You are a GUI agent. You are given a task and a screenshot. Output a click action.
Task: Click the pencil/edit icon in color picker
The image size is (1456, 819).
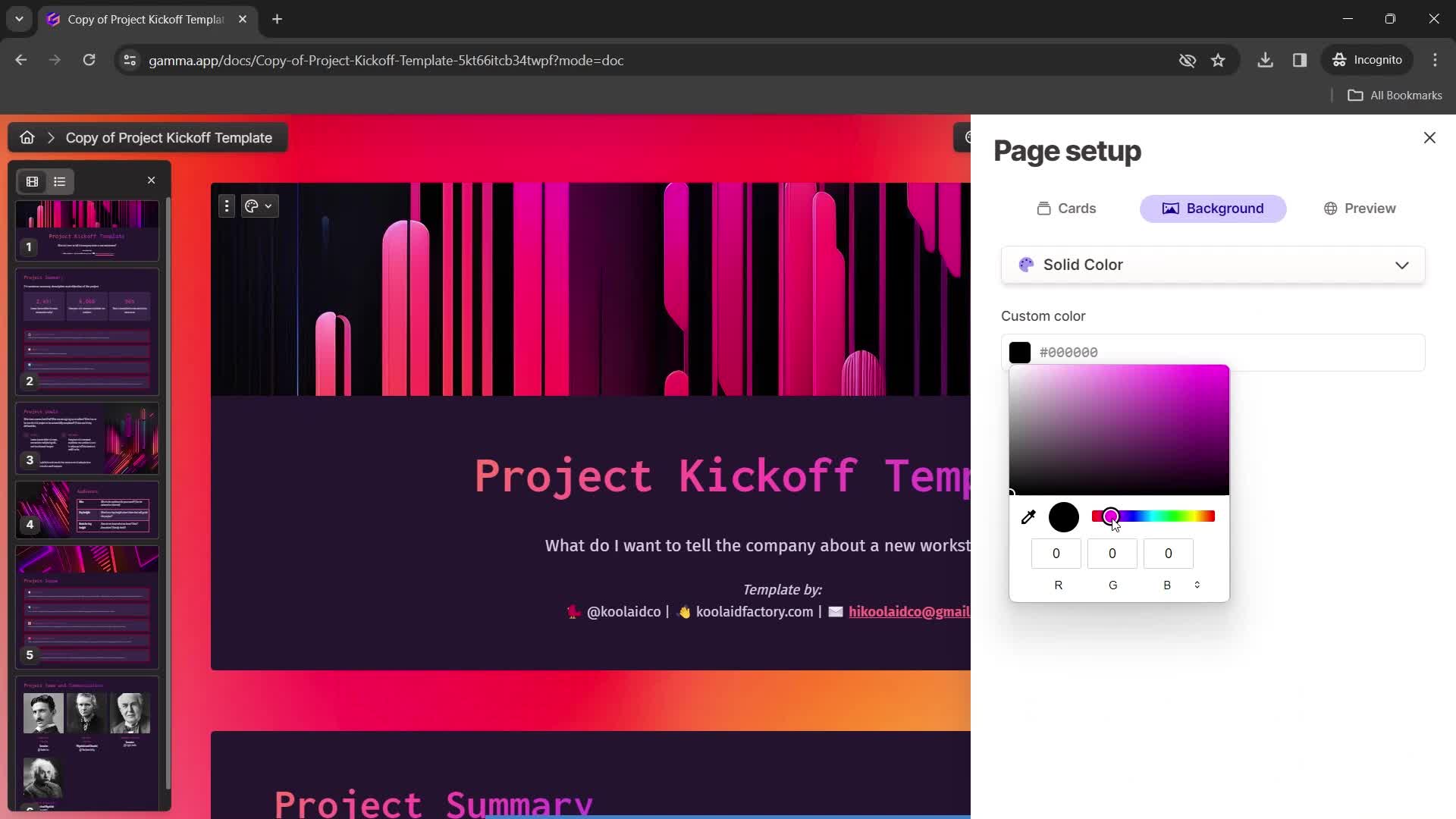pos(1029,517)
